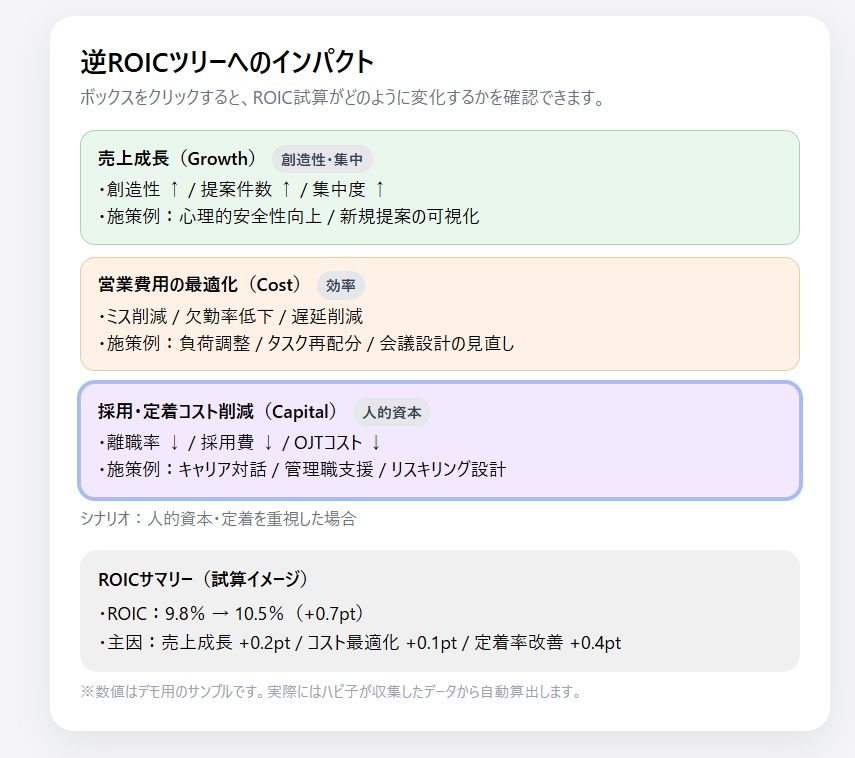Click the シナリオ scenario description text

coord(218,519)
